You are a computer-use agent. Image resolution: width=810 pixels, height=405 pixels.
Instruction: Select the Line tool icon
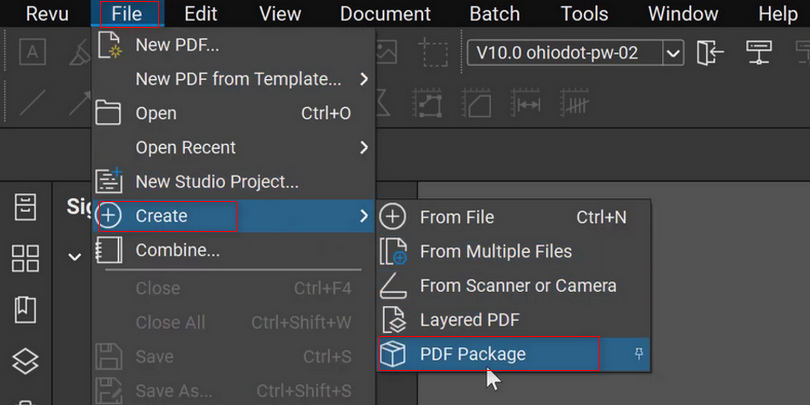pyautogui.click(x=33, y=103)
